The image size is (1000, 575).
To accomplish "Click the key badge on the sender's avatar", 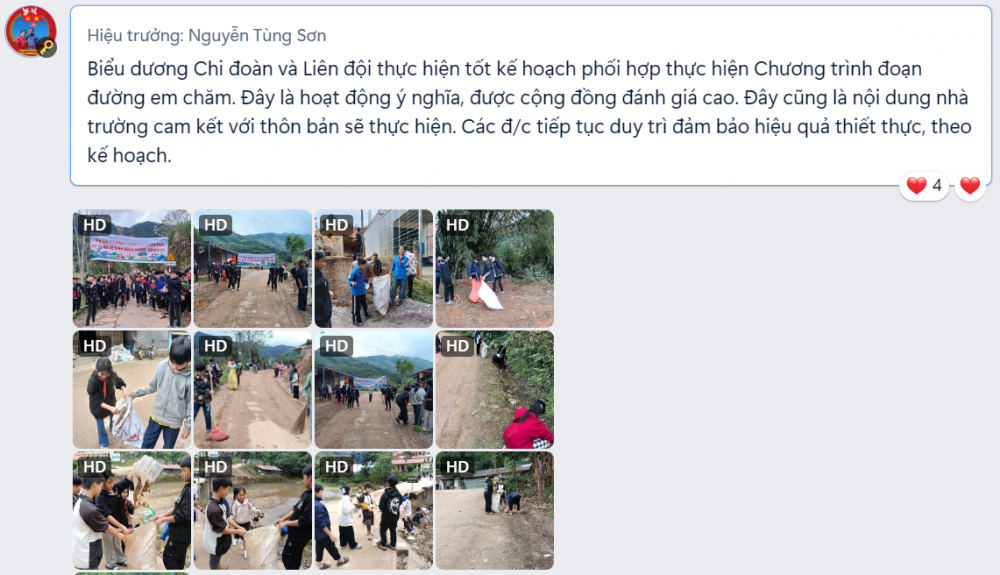I will coord(47,47).
